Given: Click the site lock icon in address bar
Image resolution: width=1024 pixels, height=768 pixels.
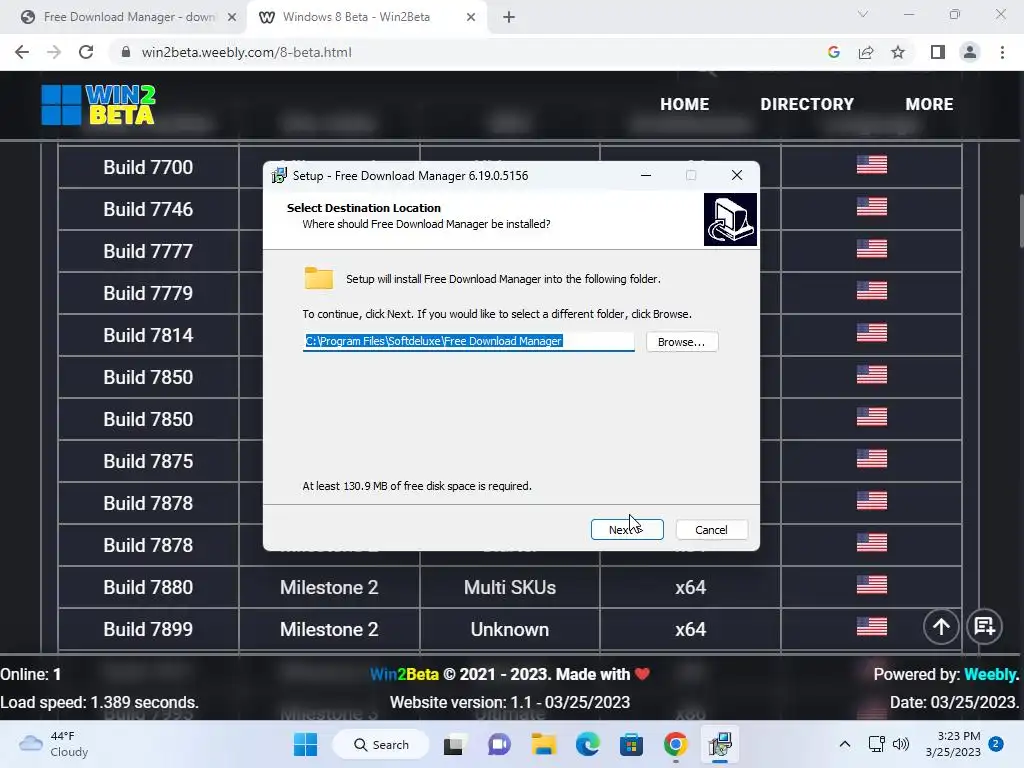Looking at the screenshot, I should [x=126, y=52].
